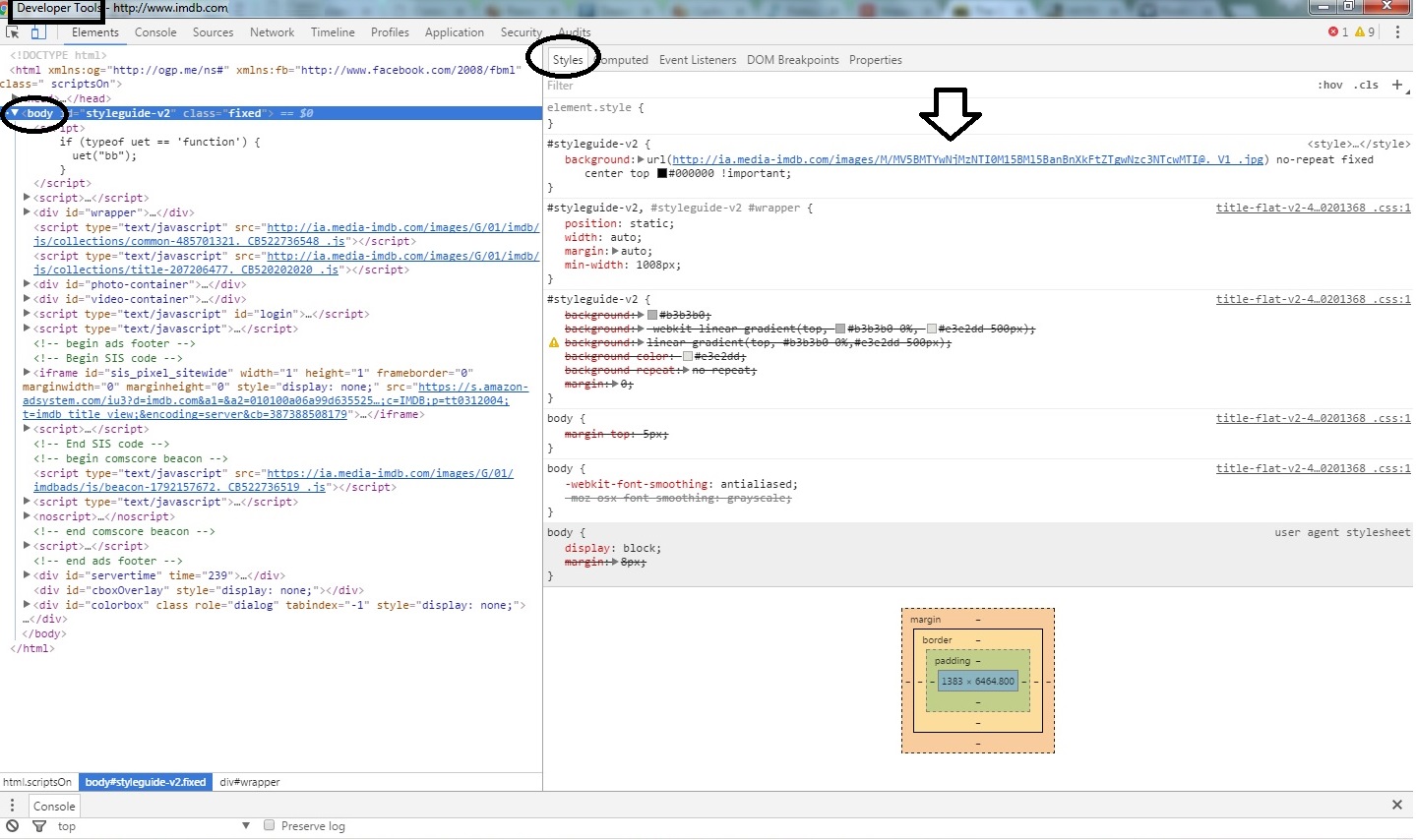Open the top execution context dropdown
Viewport: 1416px width, 840px height.
coord(246,826)
